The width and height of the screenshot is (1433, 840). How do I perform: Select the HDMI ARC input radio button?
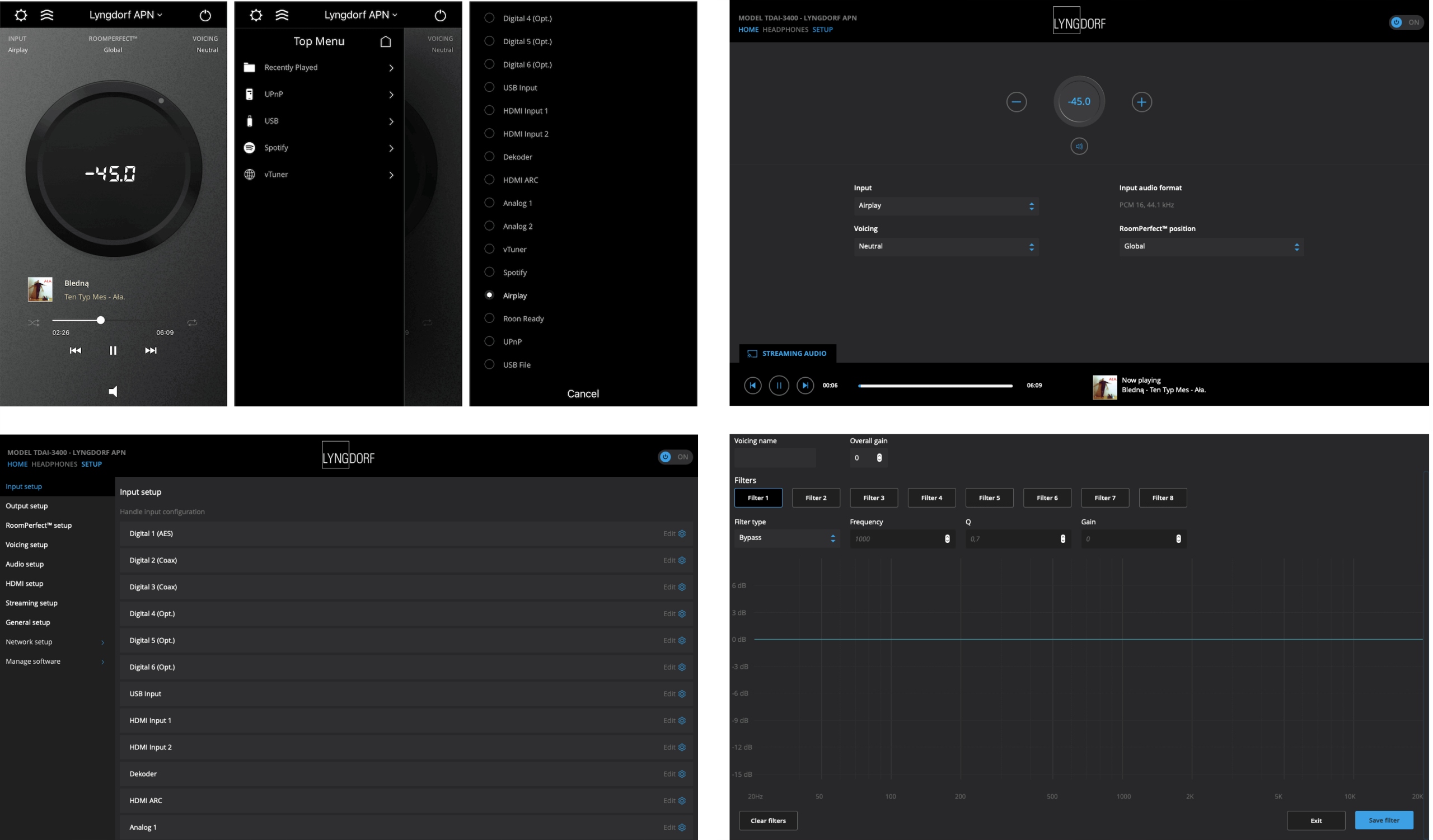coord(489,180)
